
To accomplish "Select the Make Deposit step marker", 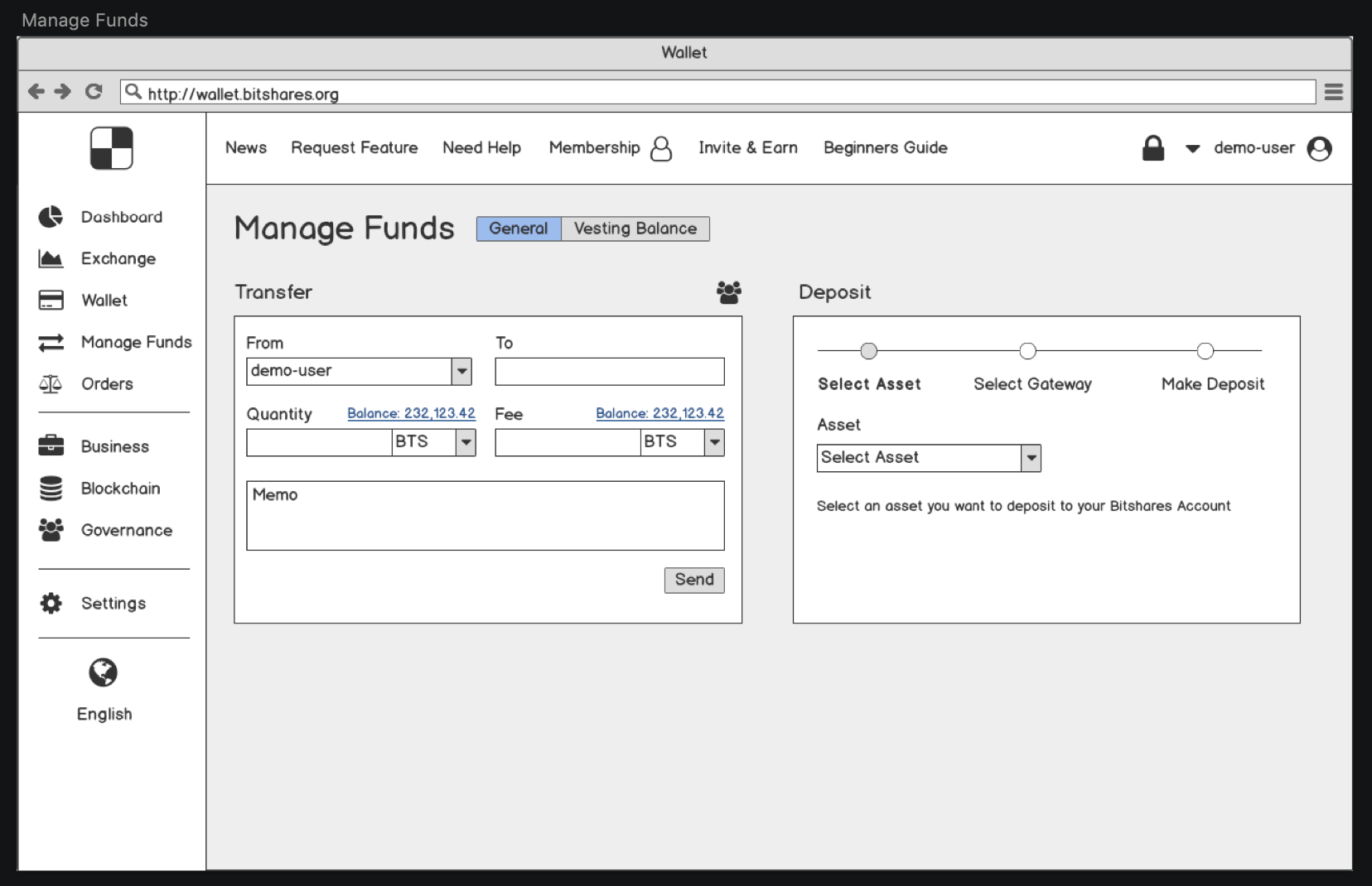I will coord(1205,351).
